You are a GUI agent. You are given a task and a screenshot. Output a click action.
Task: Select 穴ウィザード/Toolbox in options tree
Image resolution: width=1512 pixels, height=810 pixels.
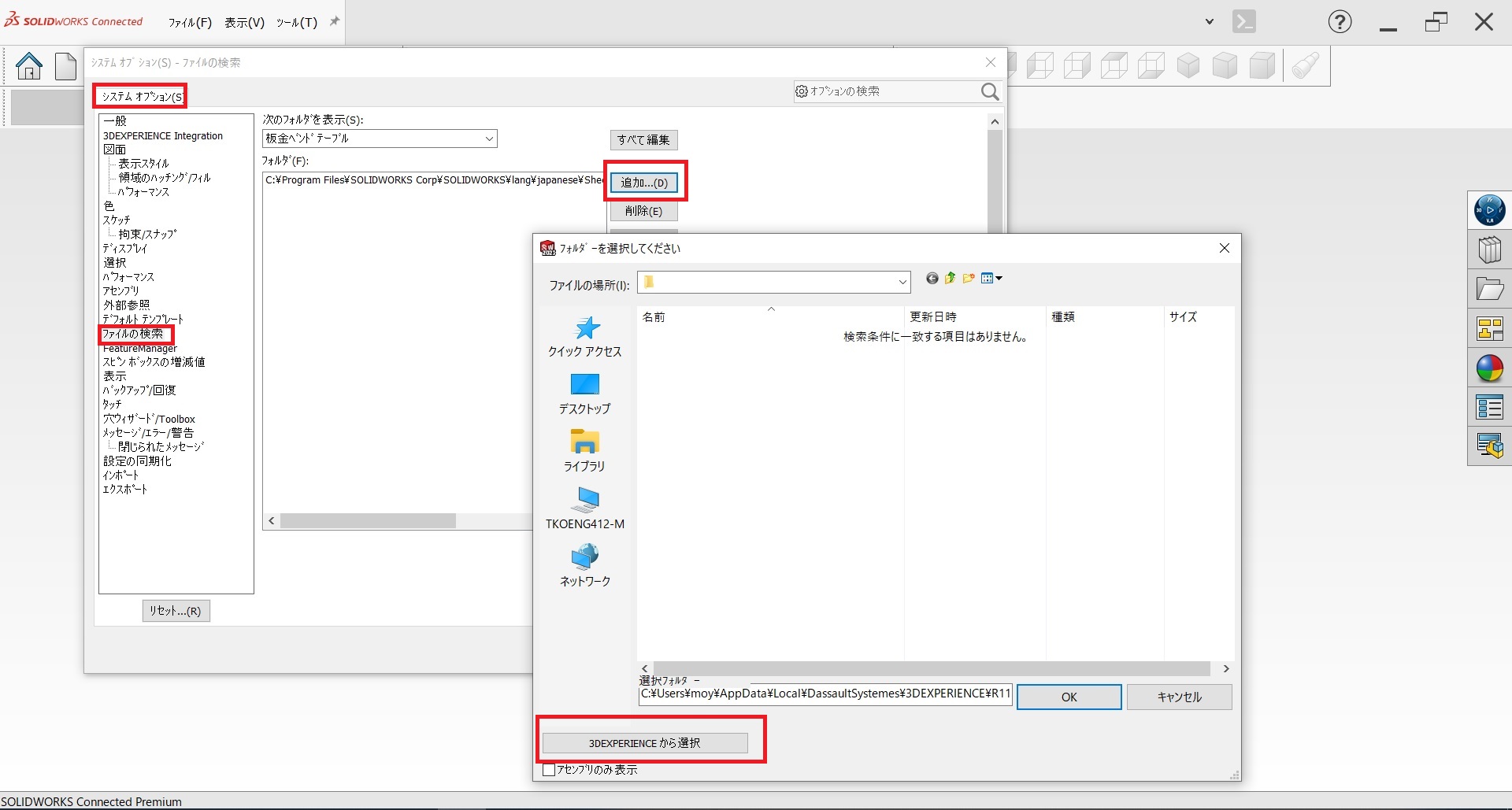point(149,419)
